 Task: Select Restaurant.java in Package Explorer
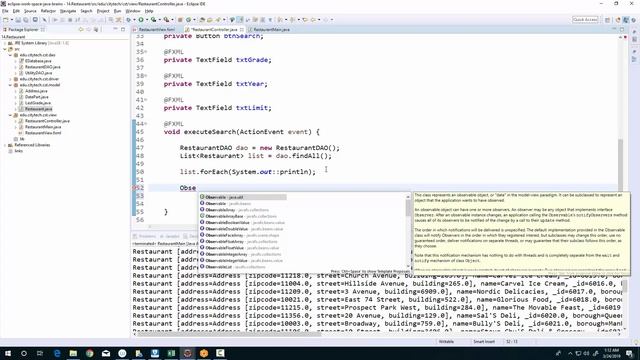38,109
